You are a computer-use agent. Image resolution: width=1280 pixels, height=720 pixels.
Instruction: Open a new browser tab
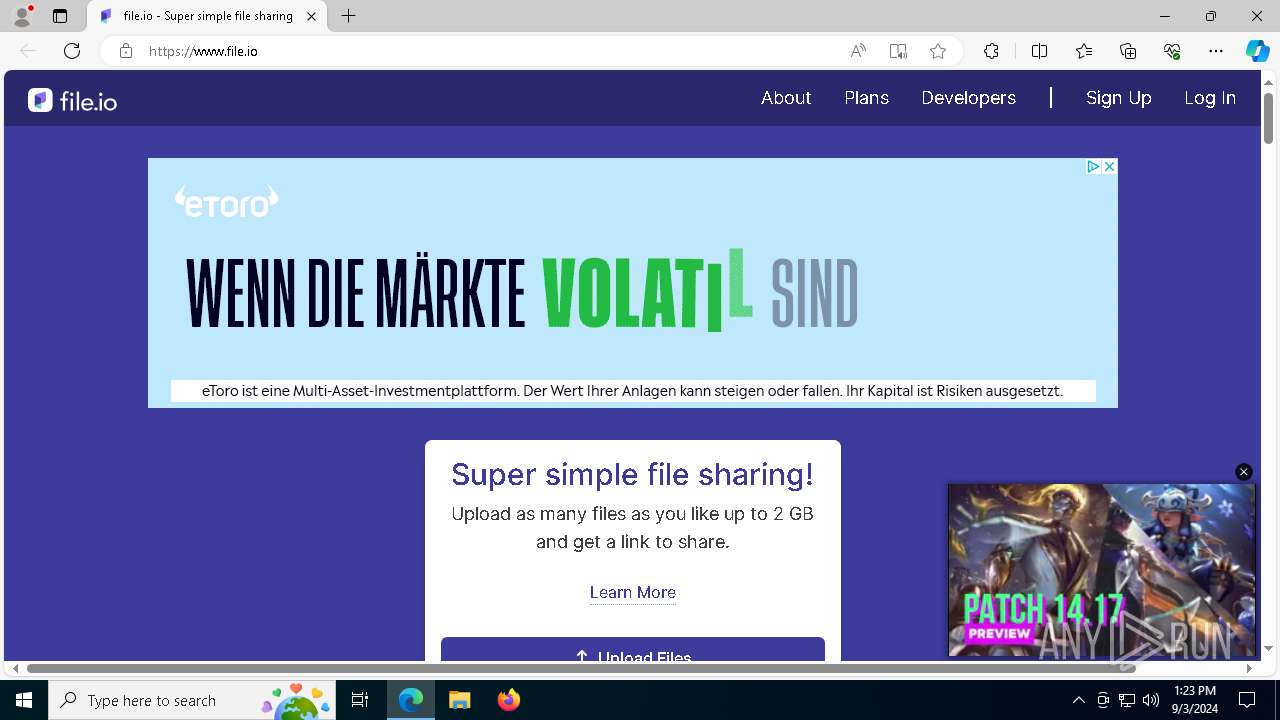coord(348,16)
